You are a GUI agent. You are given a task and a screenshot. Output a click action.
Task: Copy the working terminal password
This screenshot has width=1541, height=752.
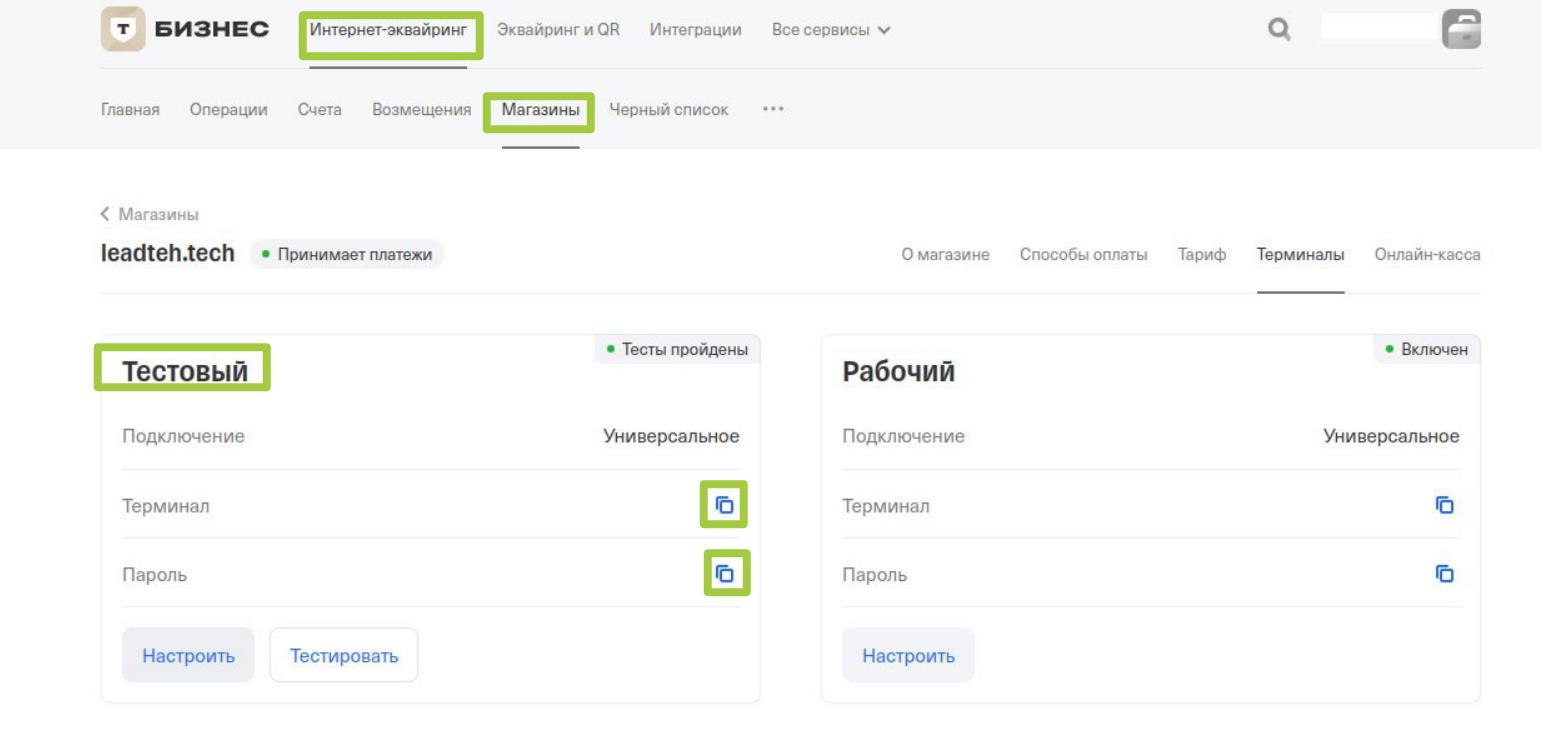pyautogui.click(x=1444, y=574)
